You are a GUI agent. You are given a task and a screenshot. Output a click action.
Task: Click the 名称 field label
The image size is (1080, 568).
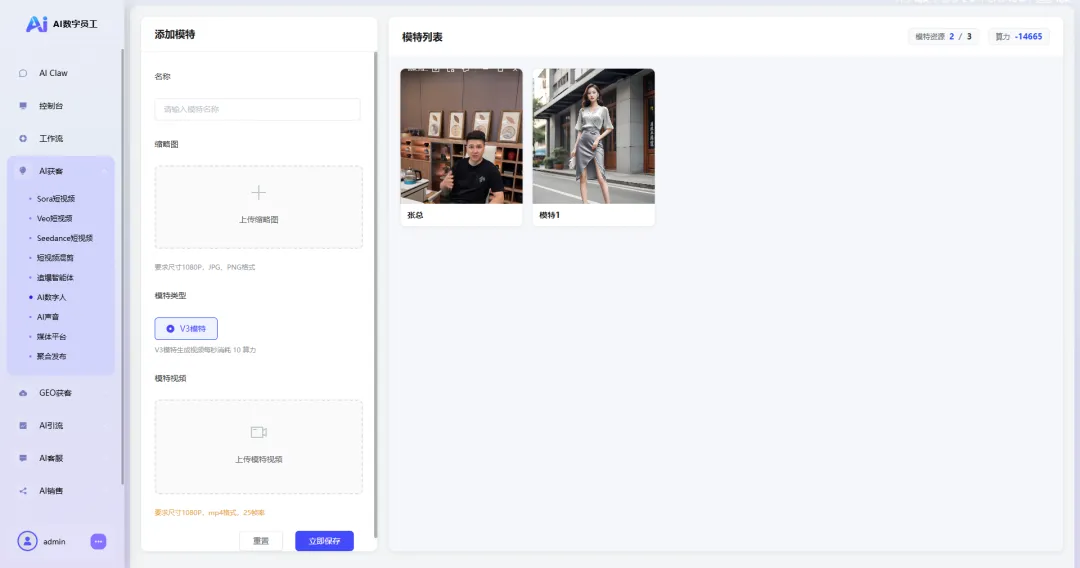pyautogui.click(x=163, y=76)
